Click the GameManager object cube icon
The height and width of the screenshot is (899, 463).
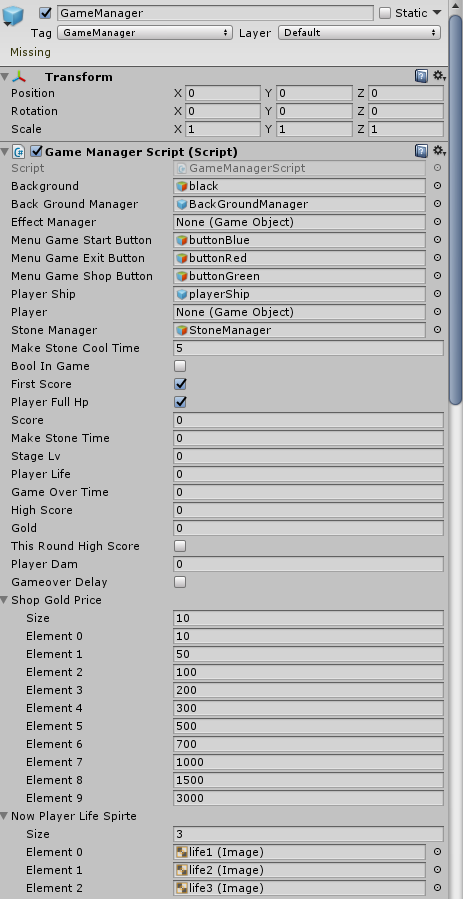[x=13, y=14]
